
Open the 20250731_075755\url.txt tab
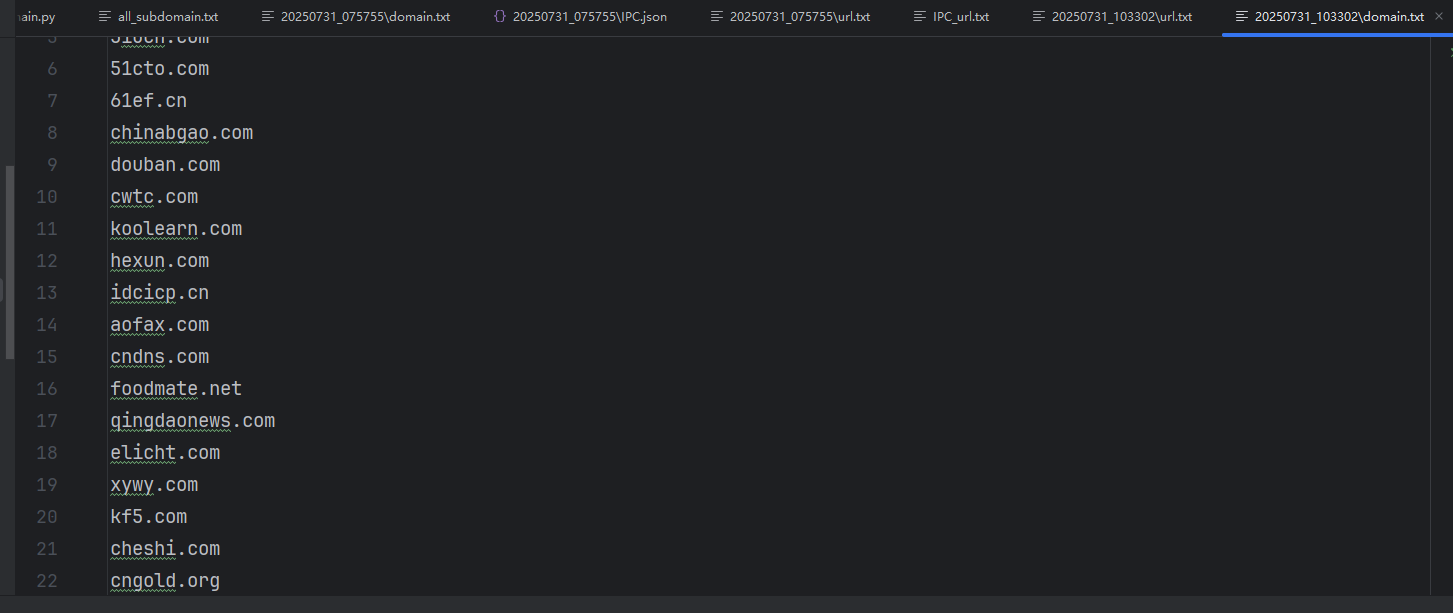(789, 17)
